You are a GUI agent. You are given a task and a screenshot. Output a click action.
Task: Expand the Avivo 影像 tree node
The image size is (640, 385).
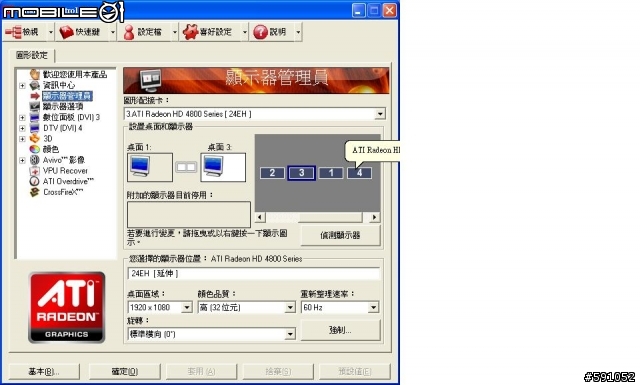click(x=22, y=160)
